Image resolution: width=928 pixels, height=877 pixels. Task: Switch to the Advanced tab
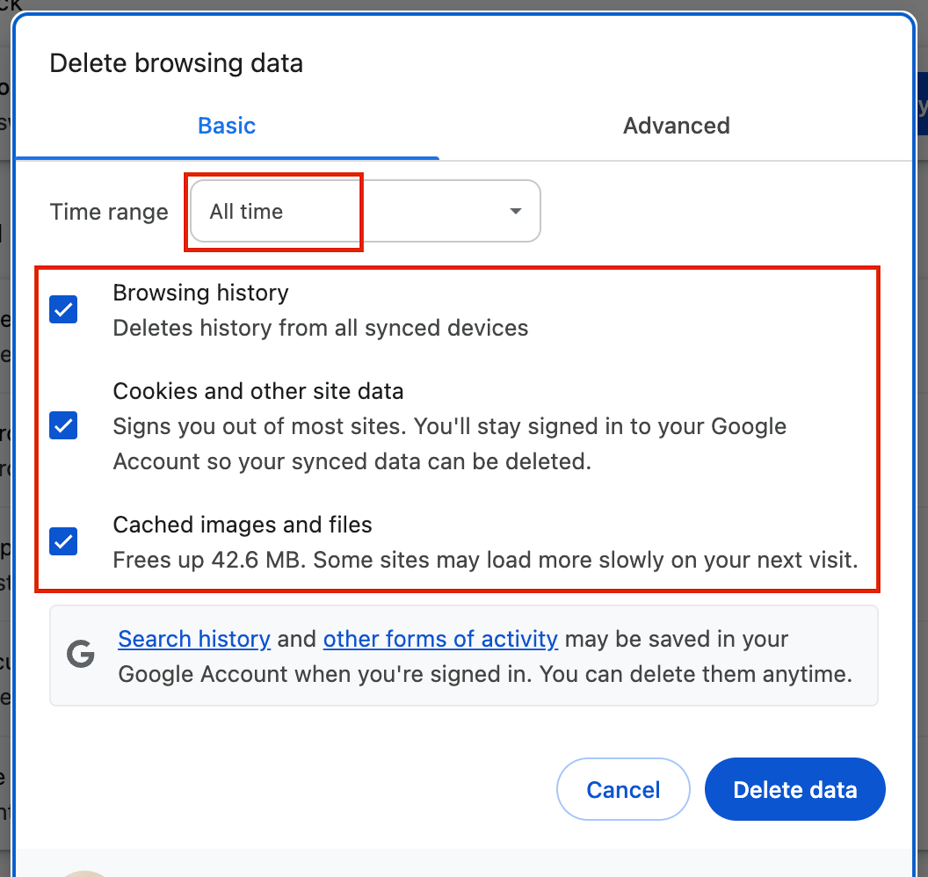[676, 126]
